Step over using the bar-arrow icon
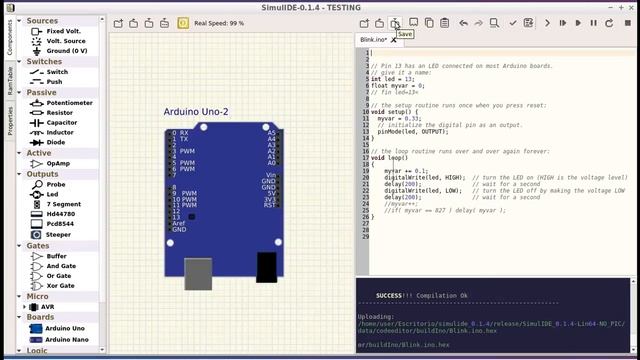This screenshot has width=640, height=360. coord(563,23)
